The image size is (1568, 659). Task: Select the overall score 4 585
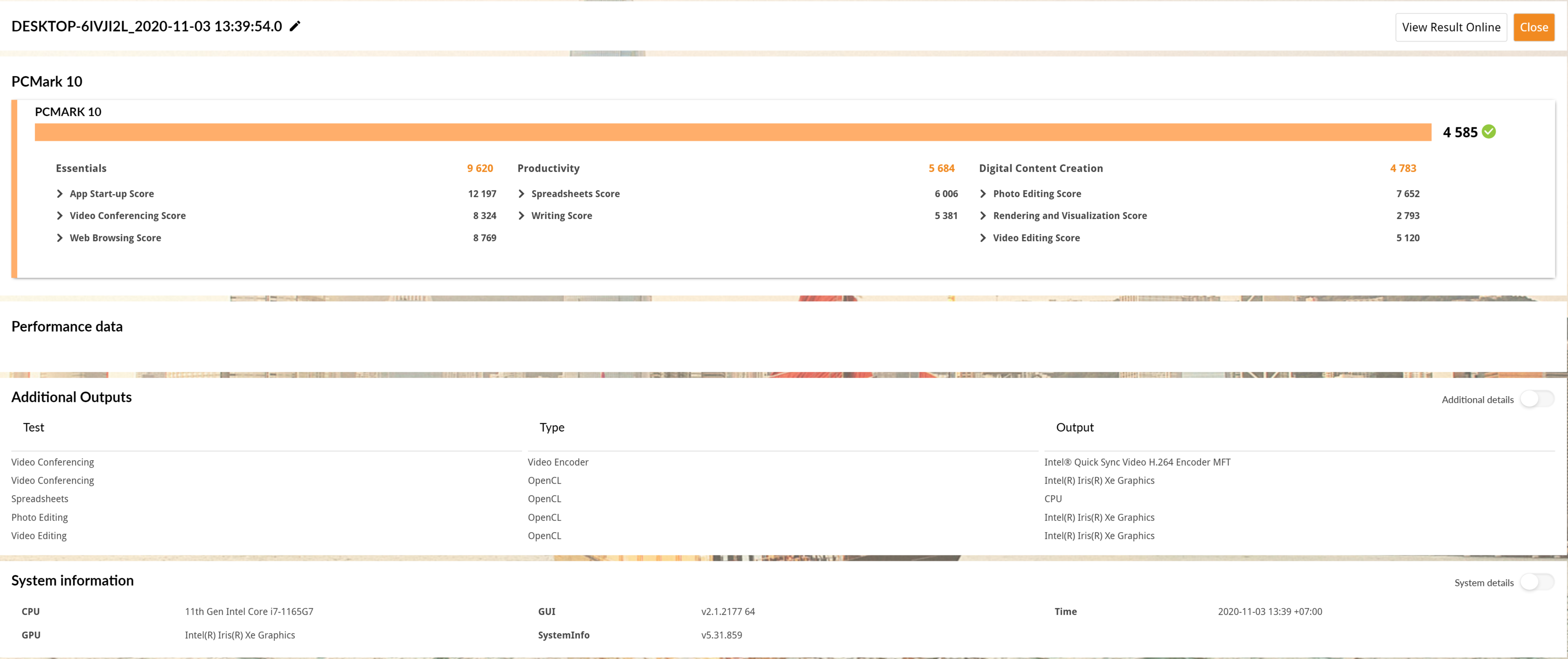1460,132
